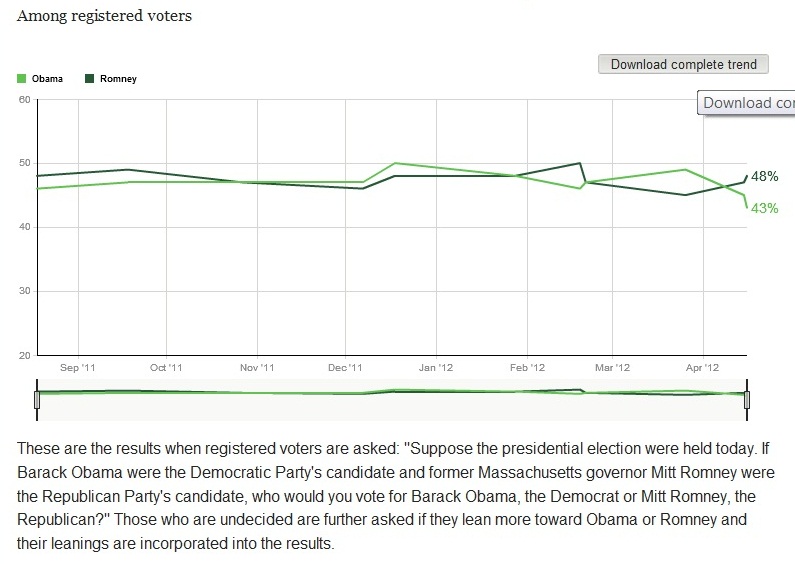Grab the left handle of the range slider
The width and height of the screenshot is (795, 564).
point(36,399)
